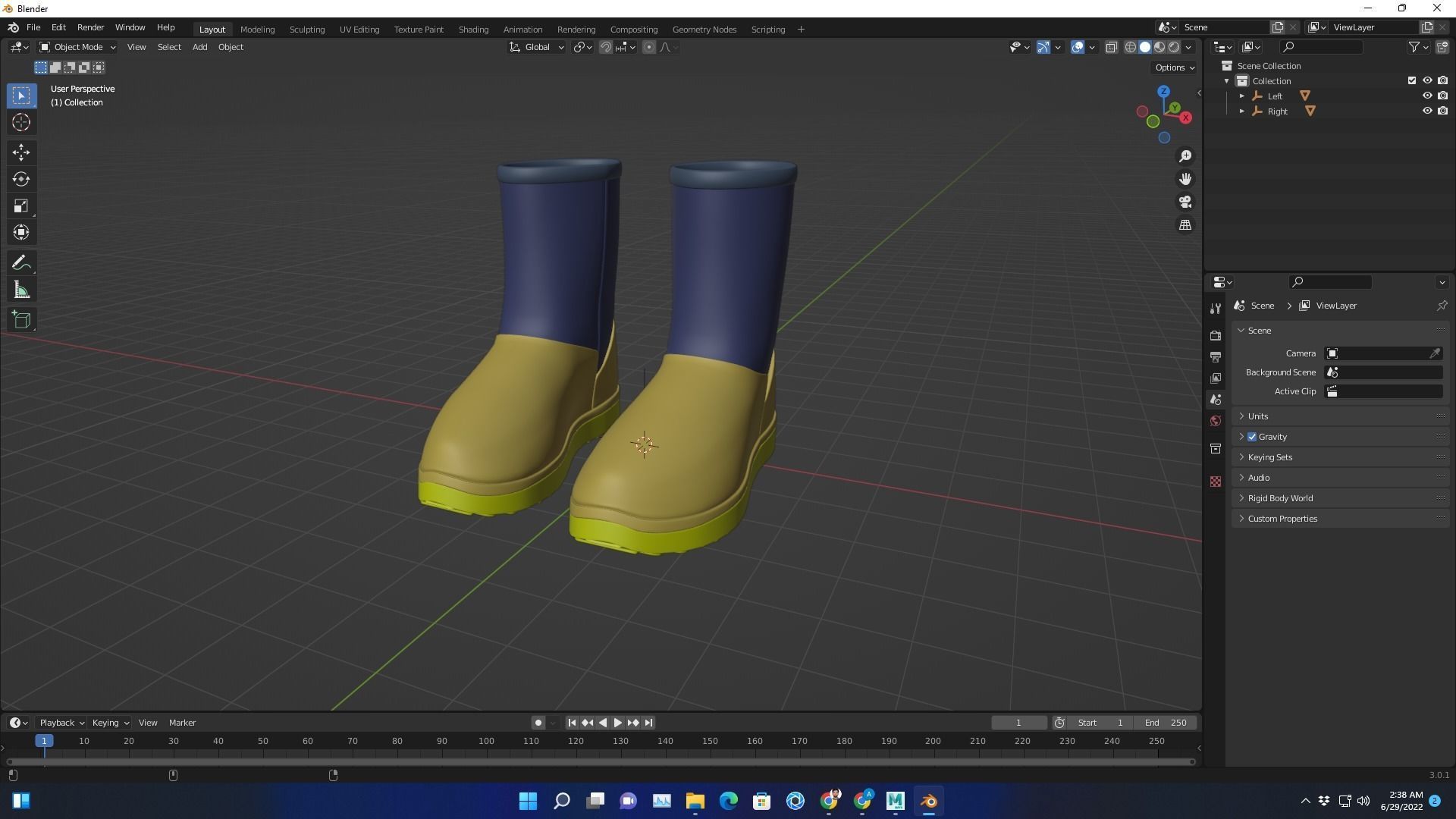This screenshot has width=1456, height=819.
Task: Toggle snapping magnet
Action: pos(605,47)
